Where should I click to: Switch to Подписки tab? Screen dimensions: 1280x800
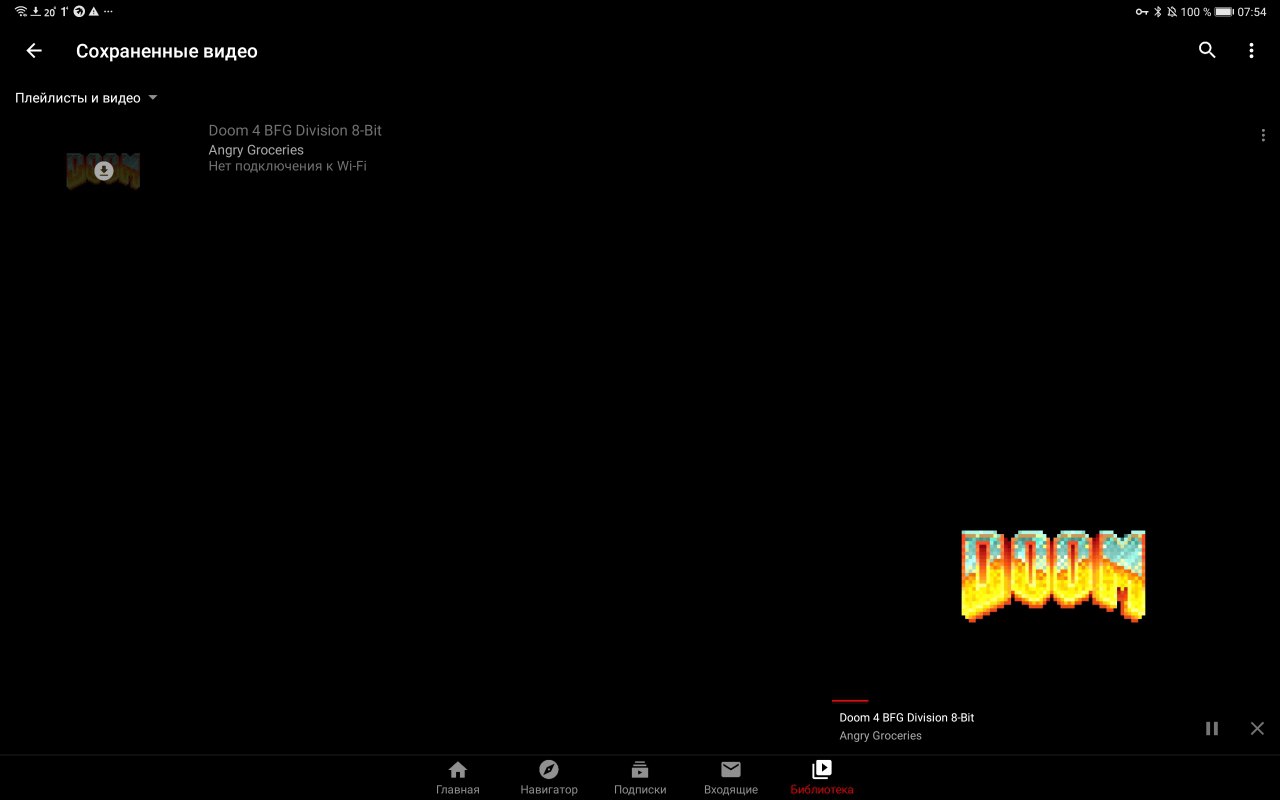(640, 778)
